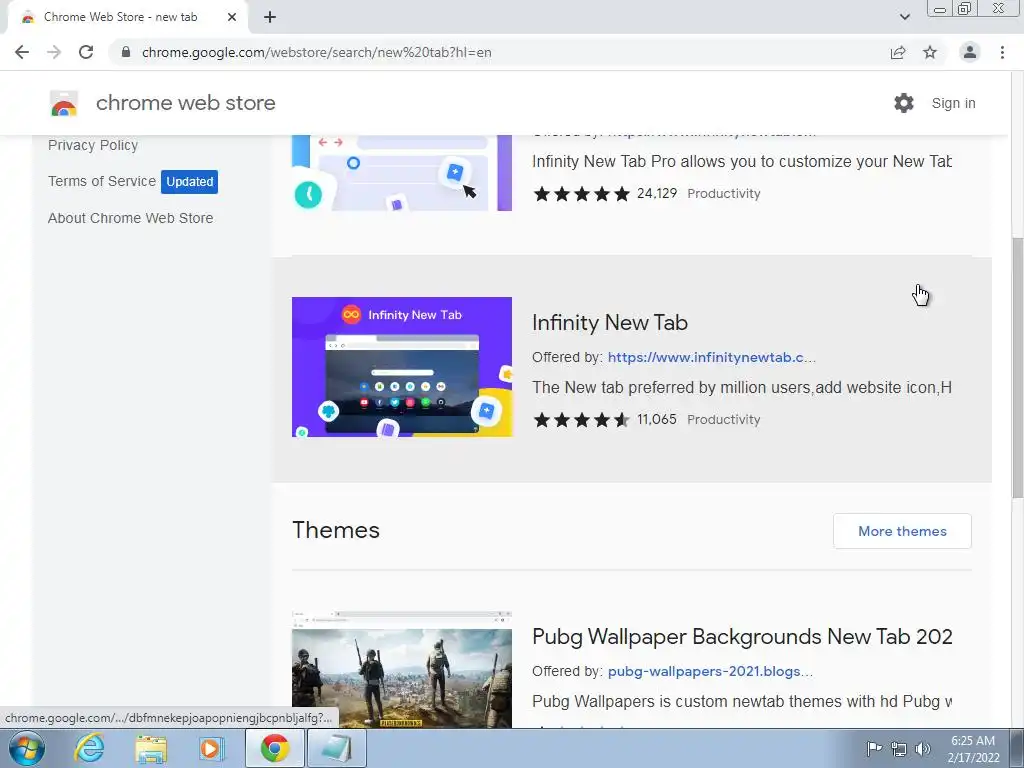Click the chrome web store heading text
The image size is (1024, 768).
[185, 103]
